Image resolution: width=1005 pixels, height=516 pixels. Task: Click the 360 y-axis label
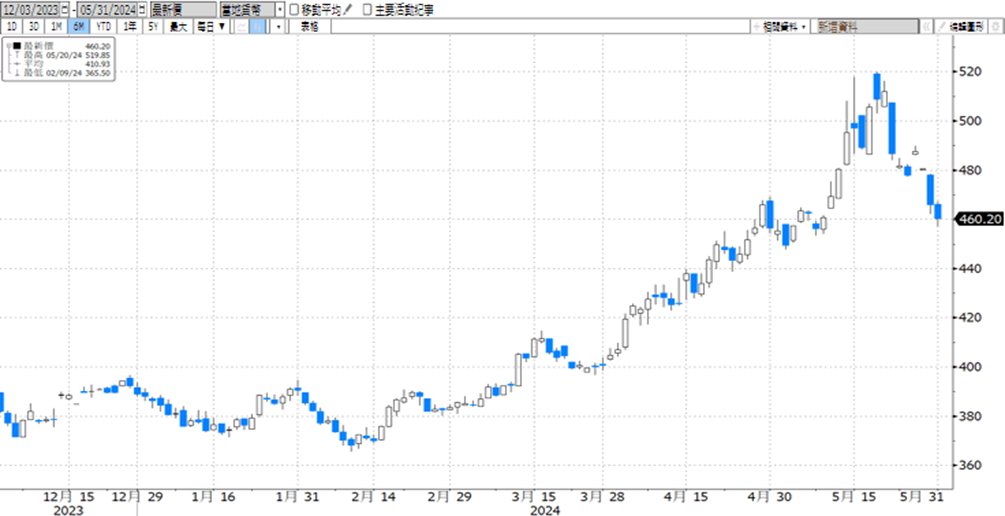pyautogui.click(x=970, y=465)
